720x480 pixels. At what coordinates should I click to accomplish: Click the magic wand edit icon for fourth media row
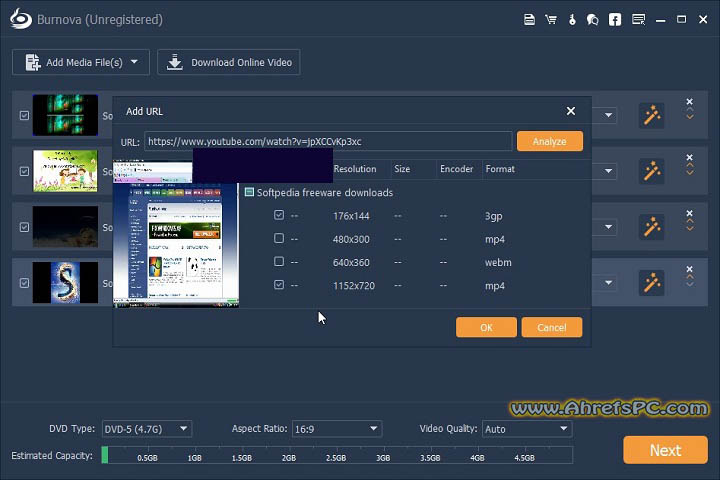click(x=652, y=282)
